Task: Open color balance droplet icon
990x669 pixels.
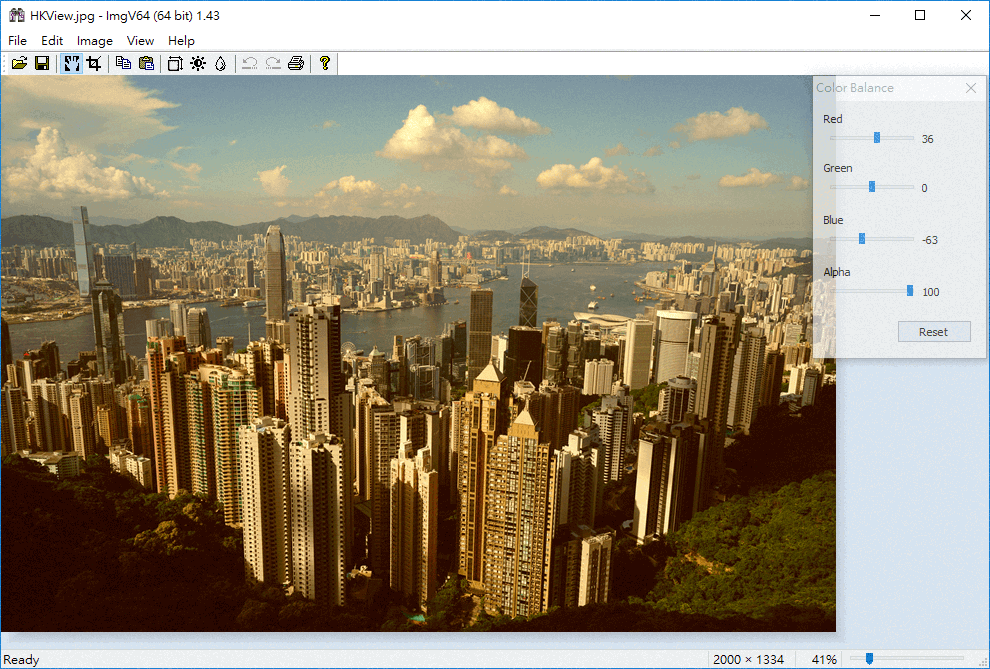Action: tap(220, 63)
